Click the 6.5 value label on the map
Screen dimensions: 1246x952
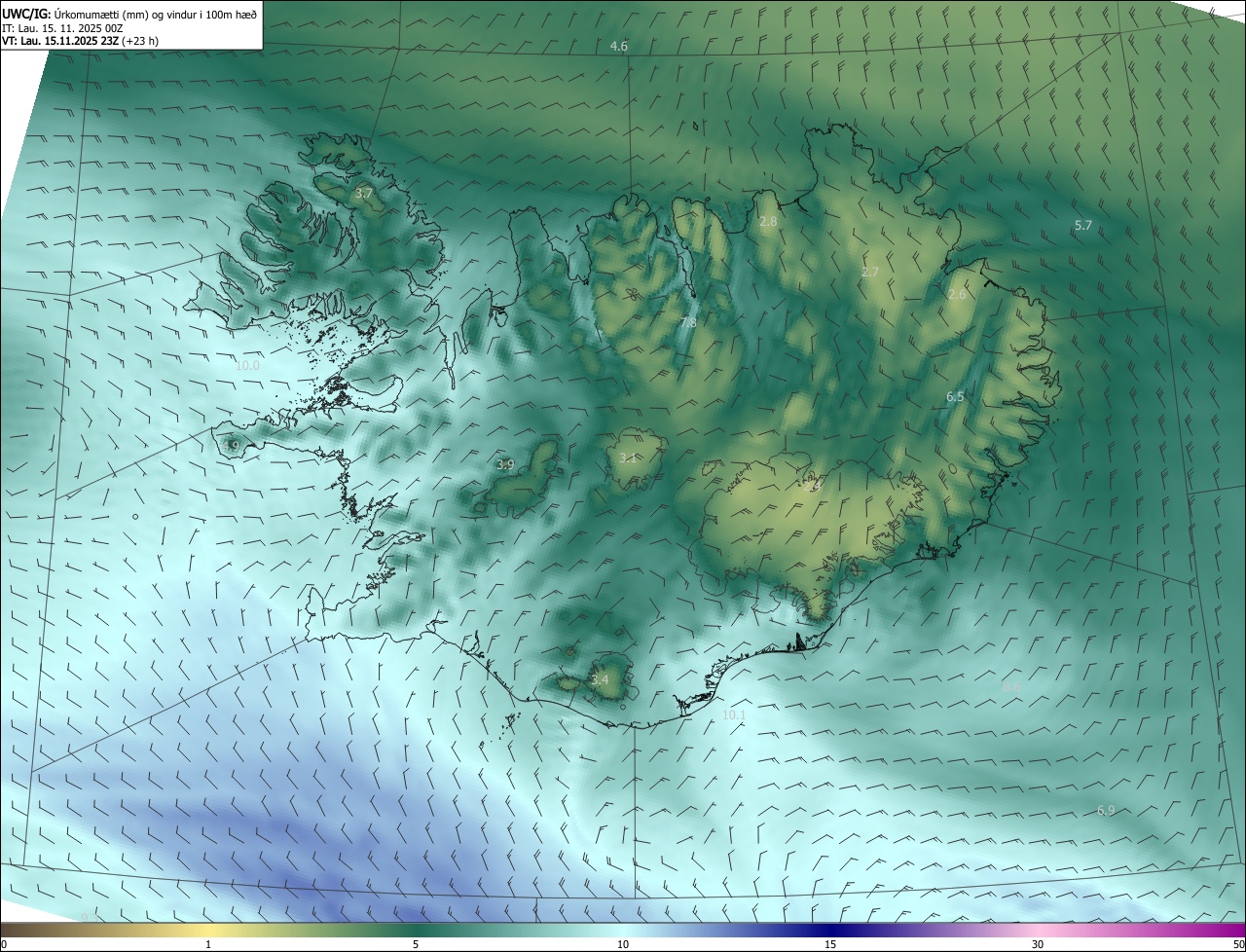(955, 397)
